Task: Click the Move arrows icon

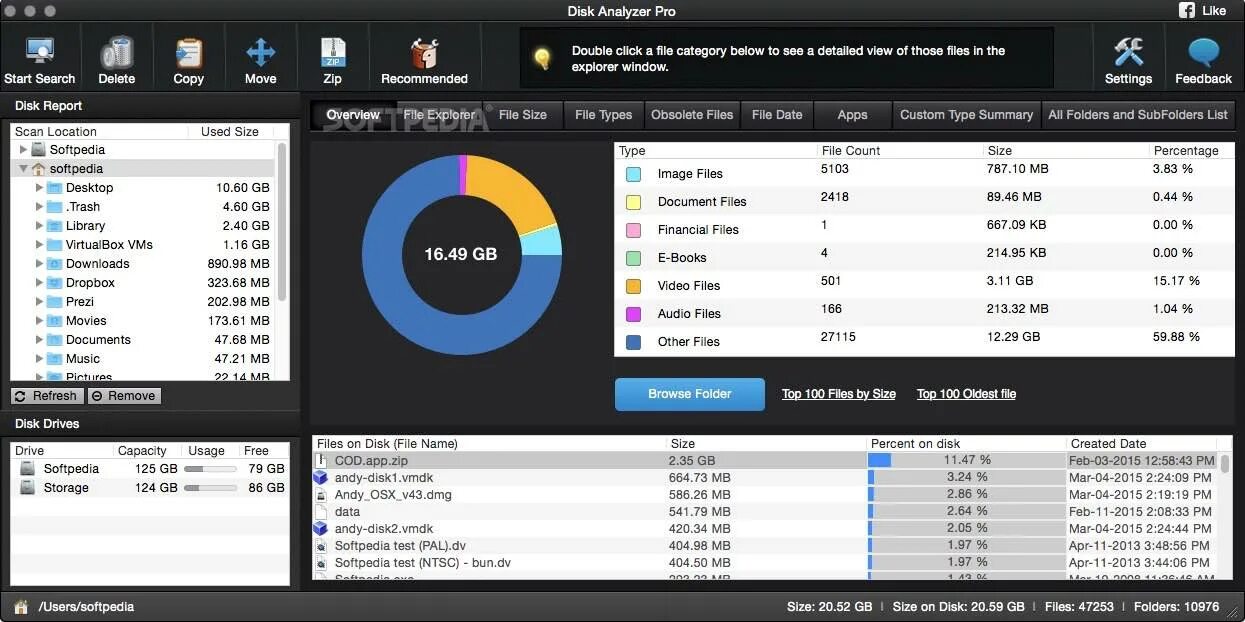Action: (261, 51)
